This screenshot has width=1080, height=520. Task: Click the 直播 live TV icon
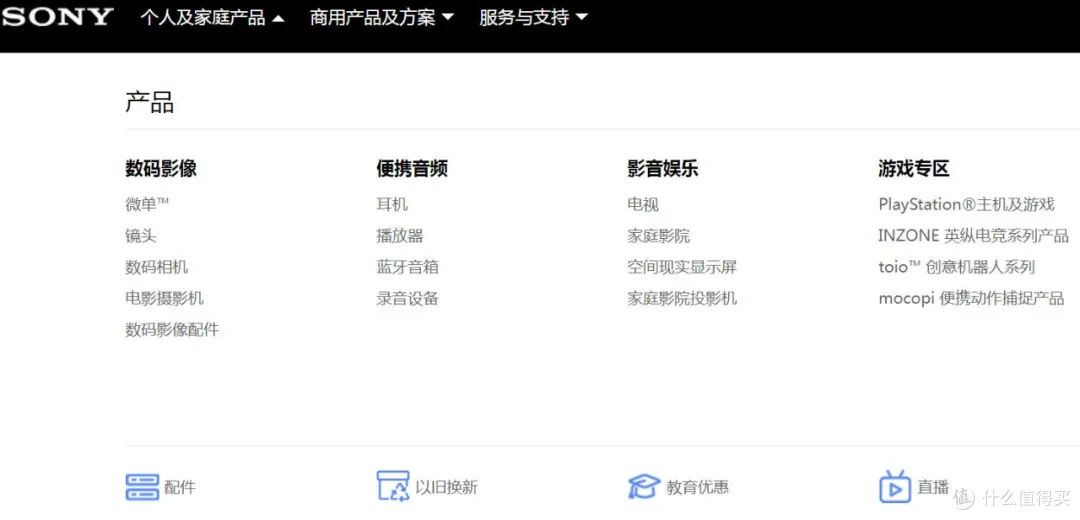pos(895,487)
